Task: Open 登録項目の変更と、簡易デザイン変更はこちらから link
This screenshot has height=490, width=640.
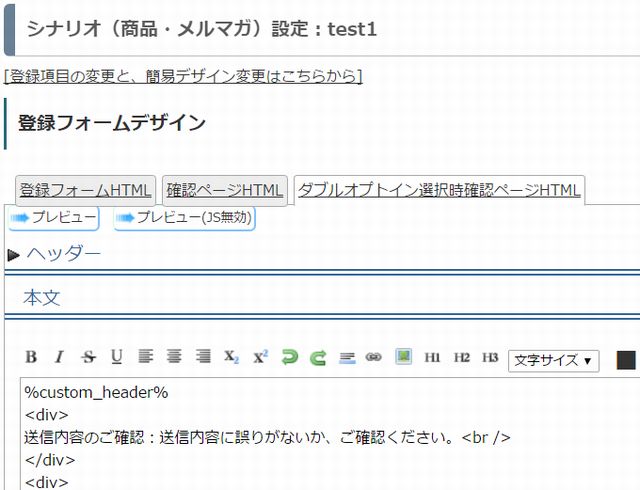Action: [x=183, y=76]
